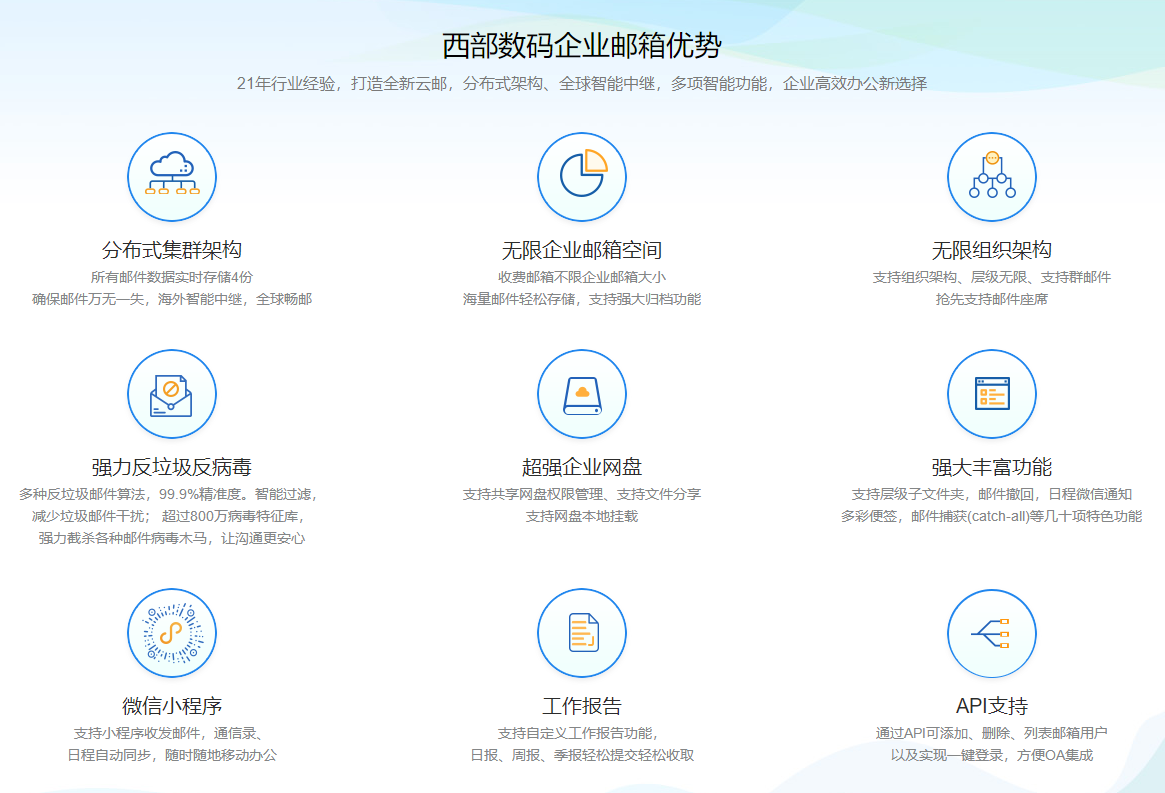
Task: Click the 21年行业经验 subtitle text
Action: (582, 84)
